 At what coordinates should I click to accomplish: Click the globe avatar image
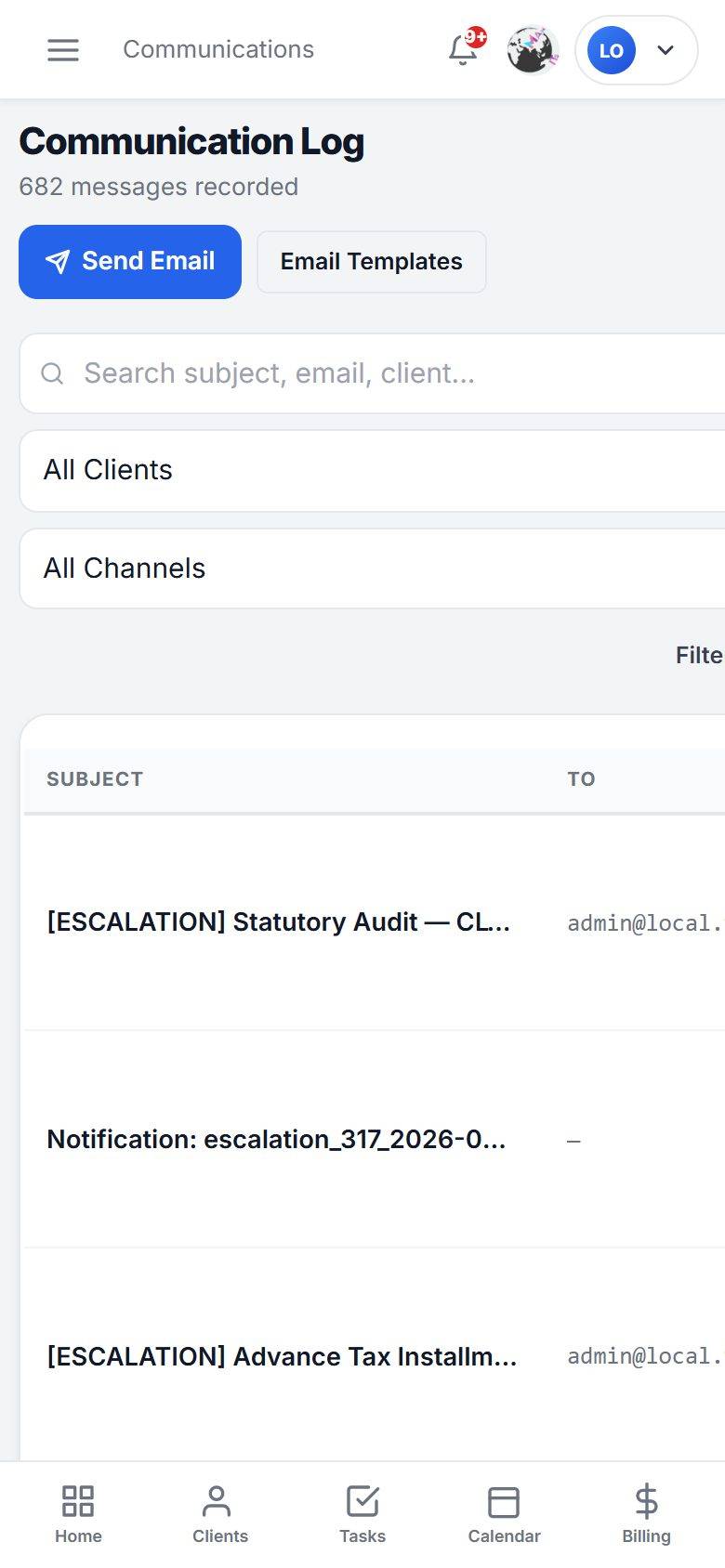click(533, 49)
